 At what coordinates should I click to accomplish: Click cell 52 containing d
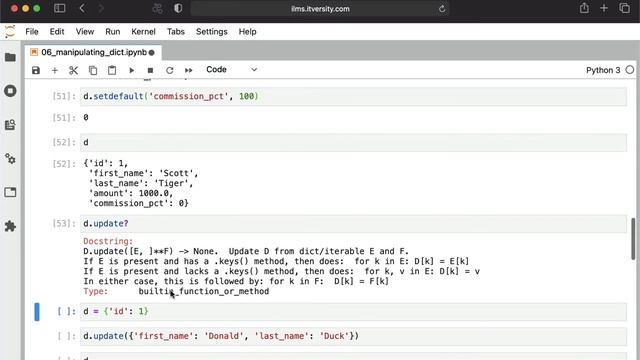[353, 142]
